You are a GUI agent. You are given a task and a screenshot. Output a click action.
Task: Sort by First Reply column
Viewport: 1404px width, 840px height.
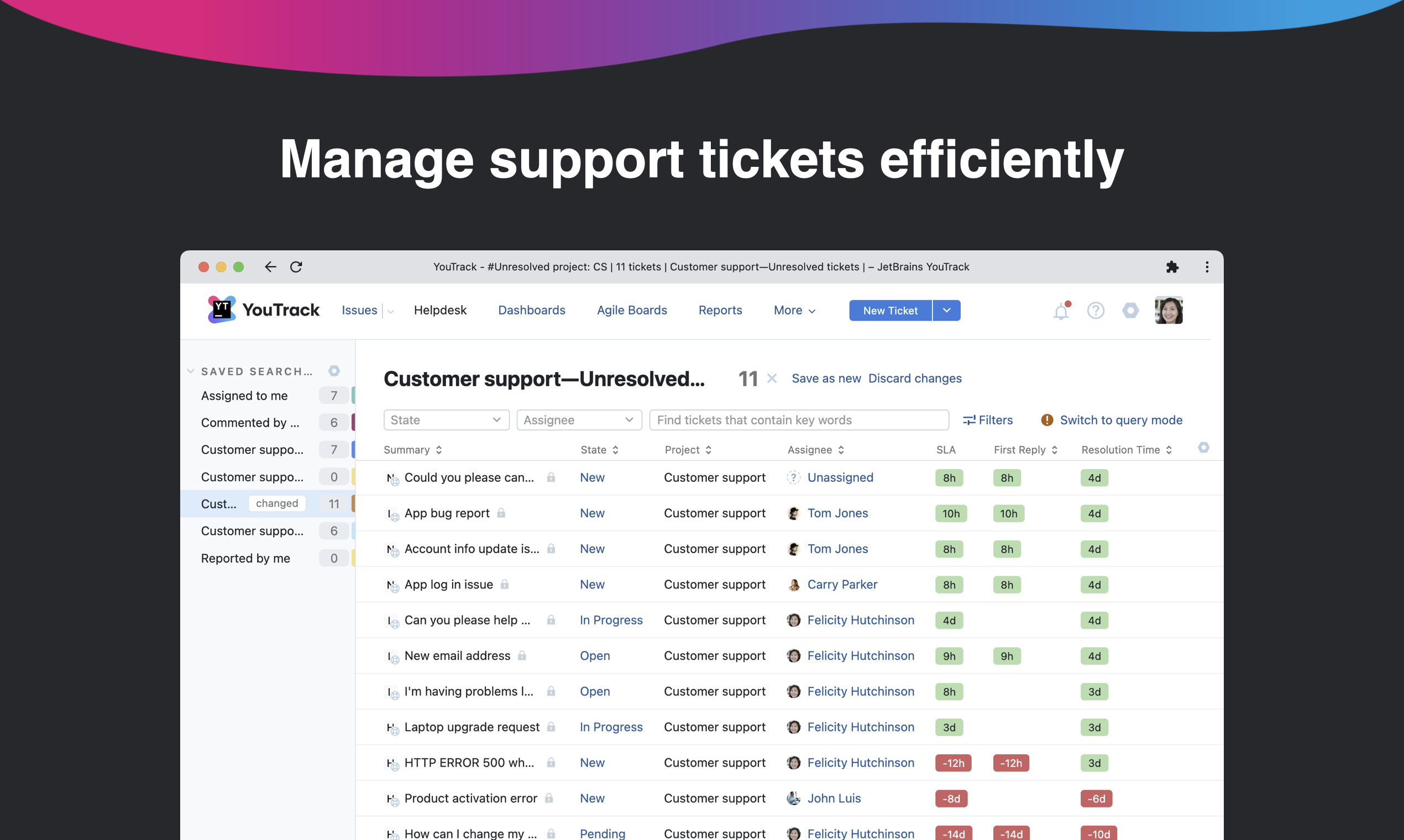click(1026, 449)
